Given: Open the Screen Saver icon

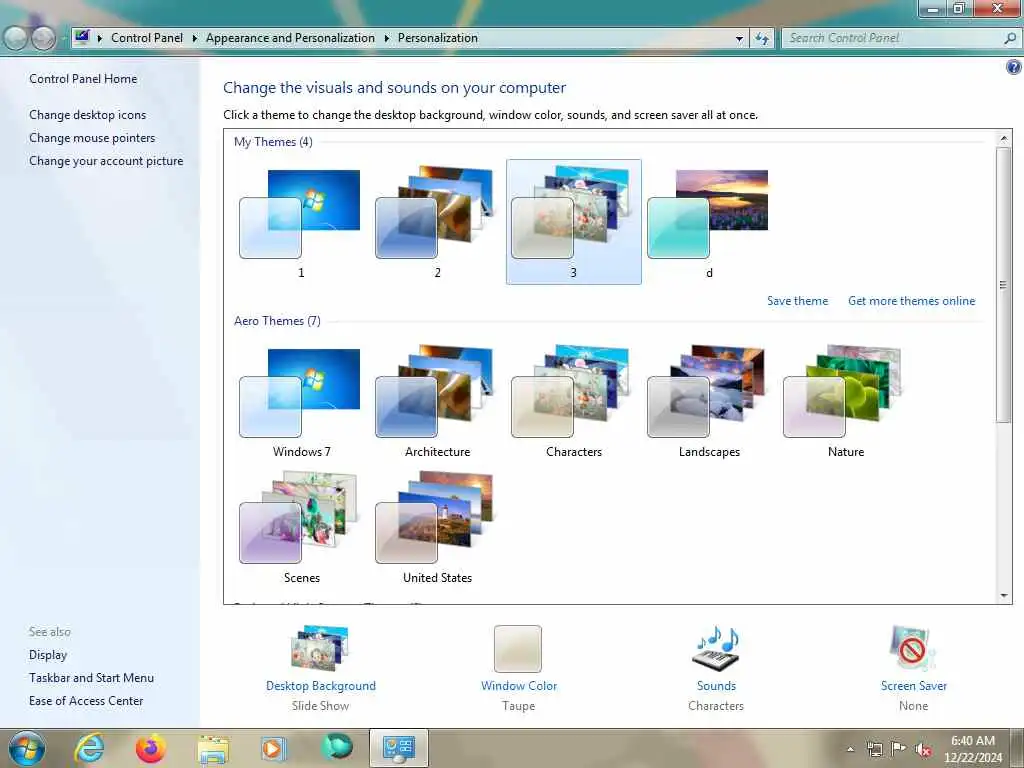Looking at the screenshot, I should click(x=913, y=648).
